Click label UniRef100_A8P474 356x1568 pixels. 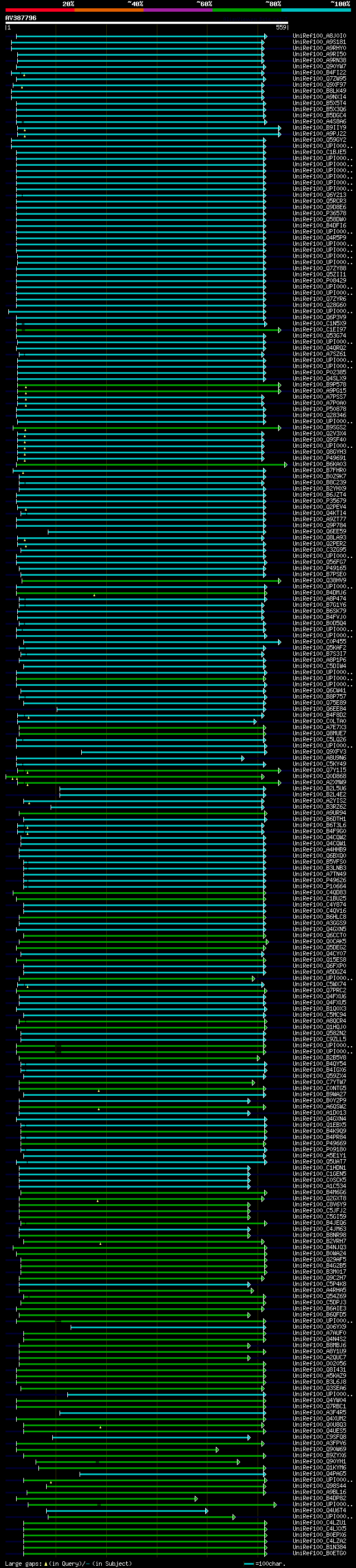[x=319, y=598]
